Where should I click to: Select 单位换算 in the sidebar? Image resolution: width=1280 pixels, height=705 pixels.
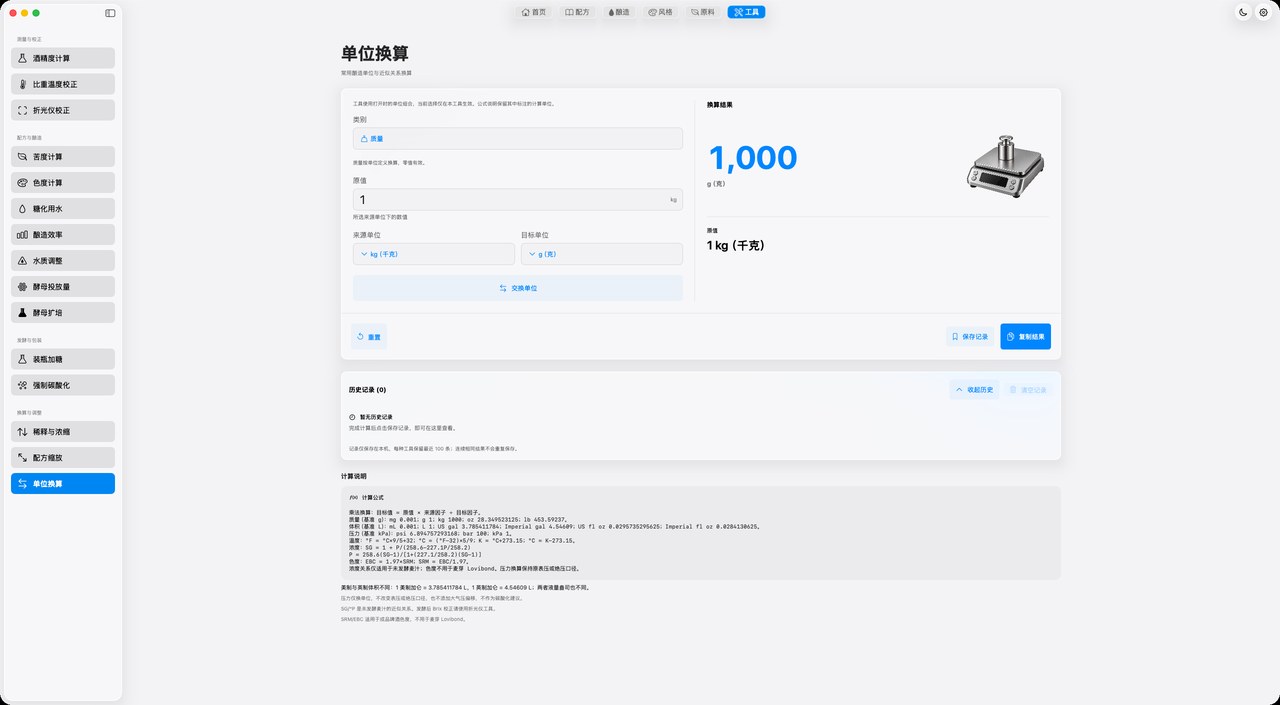pyautogui.click(x=63, y=484)
